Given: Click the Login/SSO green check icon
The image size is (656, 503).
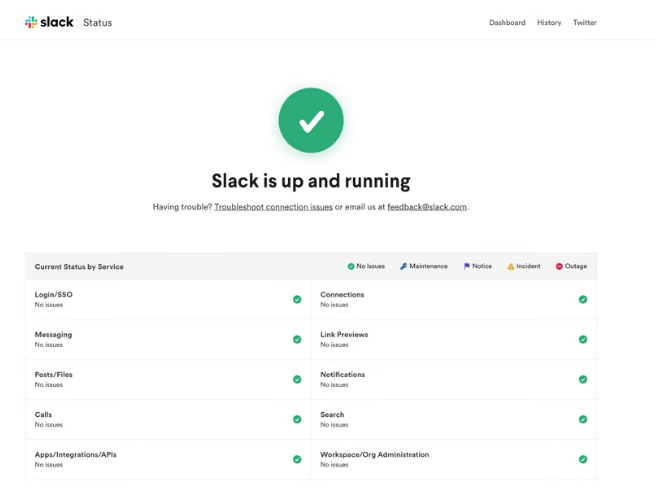Looking at the screenshot, I should pos(297,299).
